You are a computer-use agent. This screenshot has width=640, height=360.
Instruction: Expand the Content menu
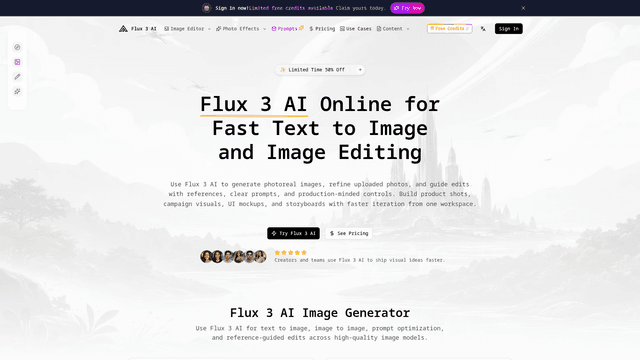(393, 29)
